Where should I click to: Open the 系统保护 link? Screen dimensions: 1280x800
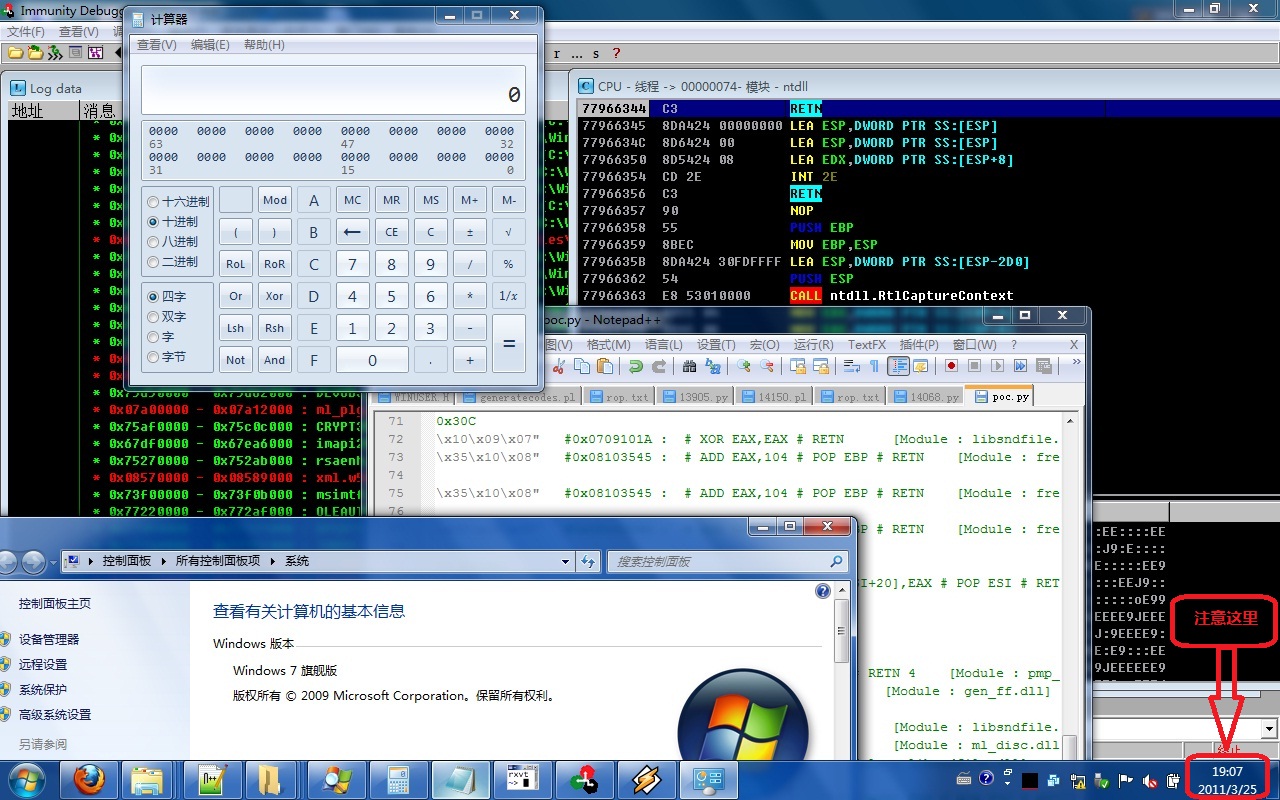(43, 689)
